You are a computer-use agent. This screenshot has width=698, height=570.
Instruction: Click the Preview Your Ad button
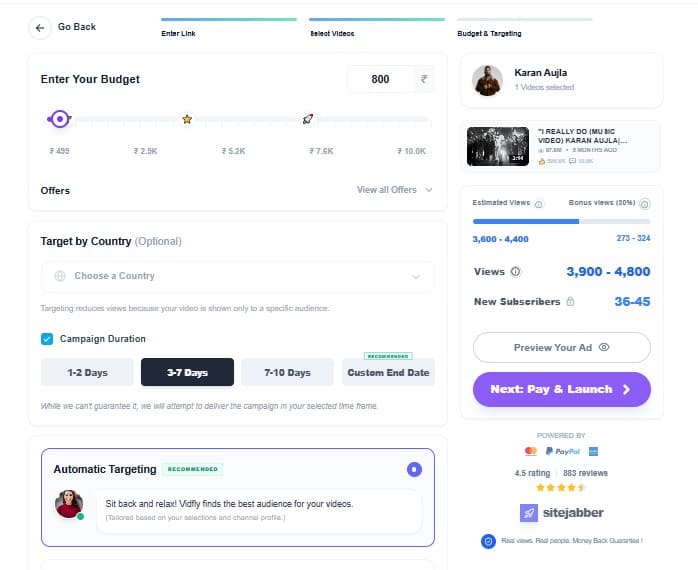[x=561, y=347]
